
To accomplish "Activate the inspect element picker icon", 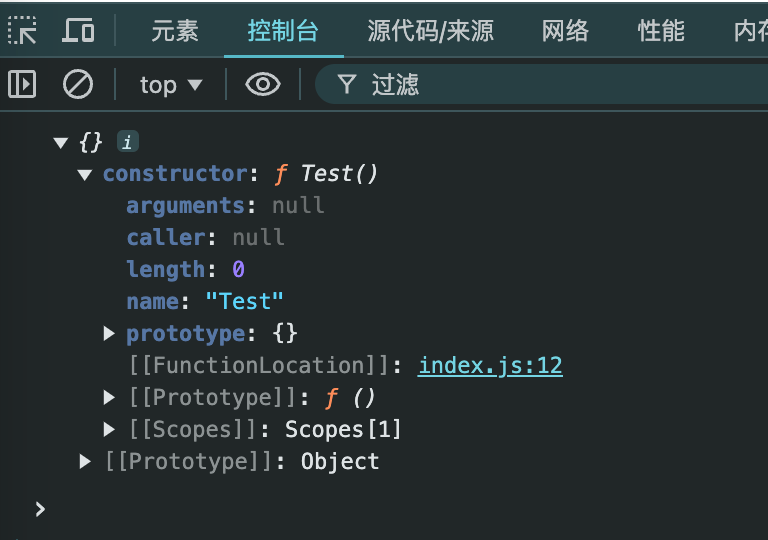I will (x=22, y=31).
